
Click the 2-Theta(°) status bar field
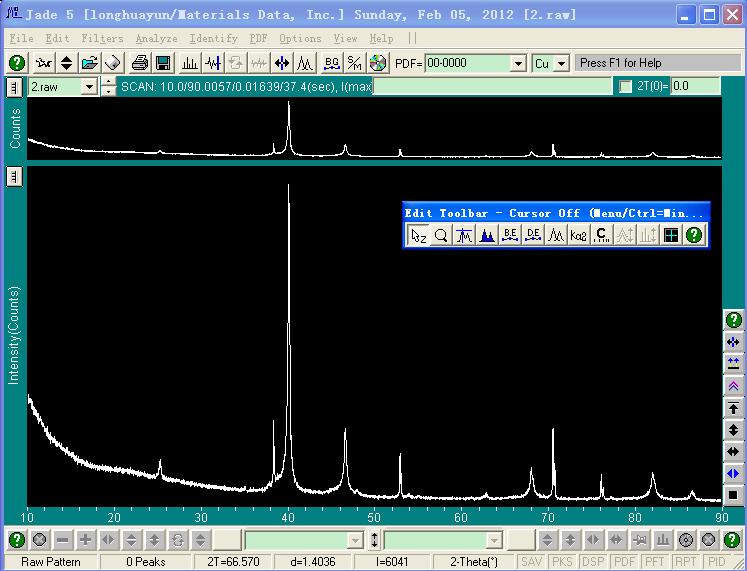point(474,562)
